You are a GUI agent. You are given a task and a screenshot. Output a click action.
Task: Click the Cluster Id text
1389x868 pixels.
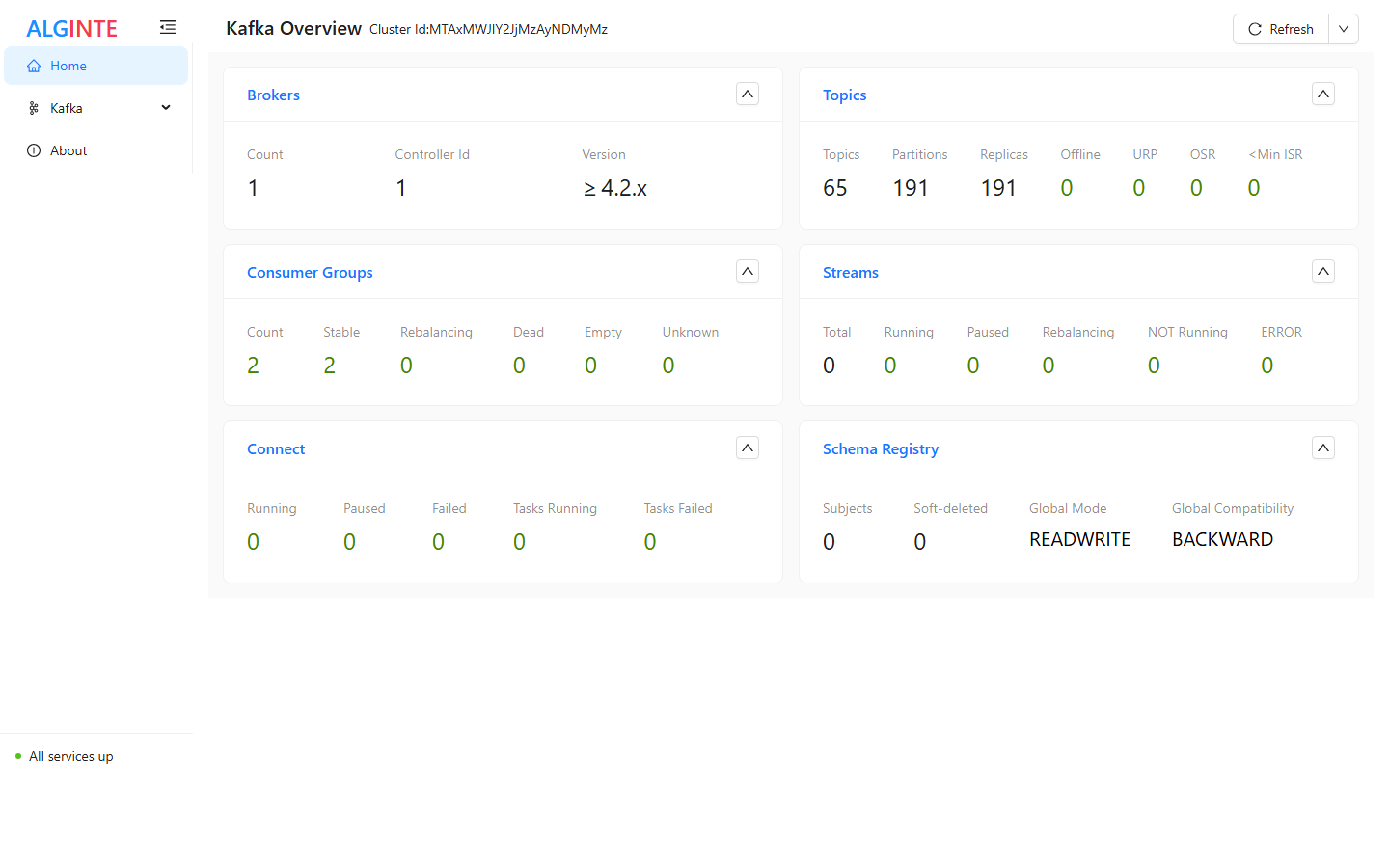pos(488,29)
